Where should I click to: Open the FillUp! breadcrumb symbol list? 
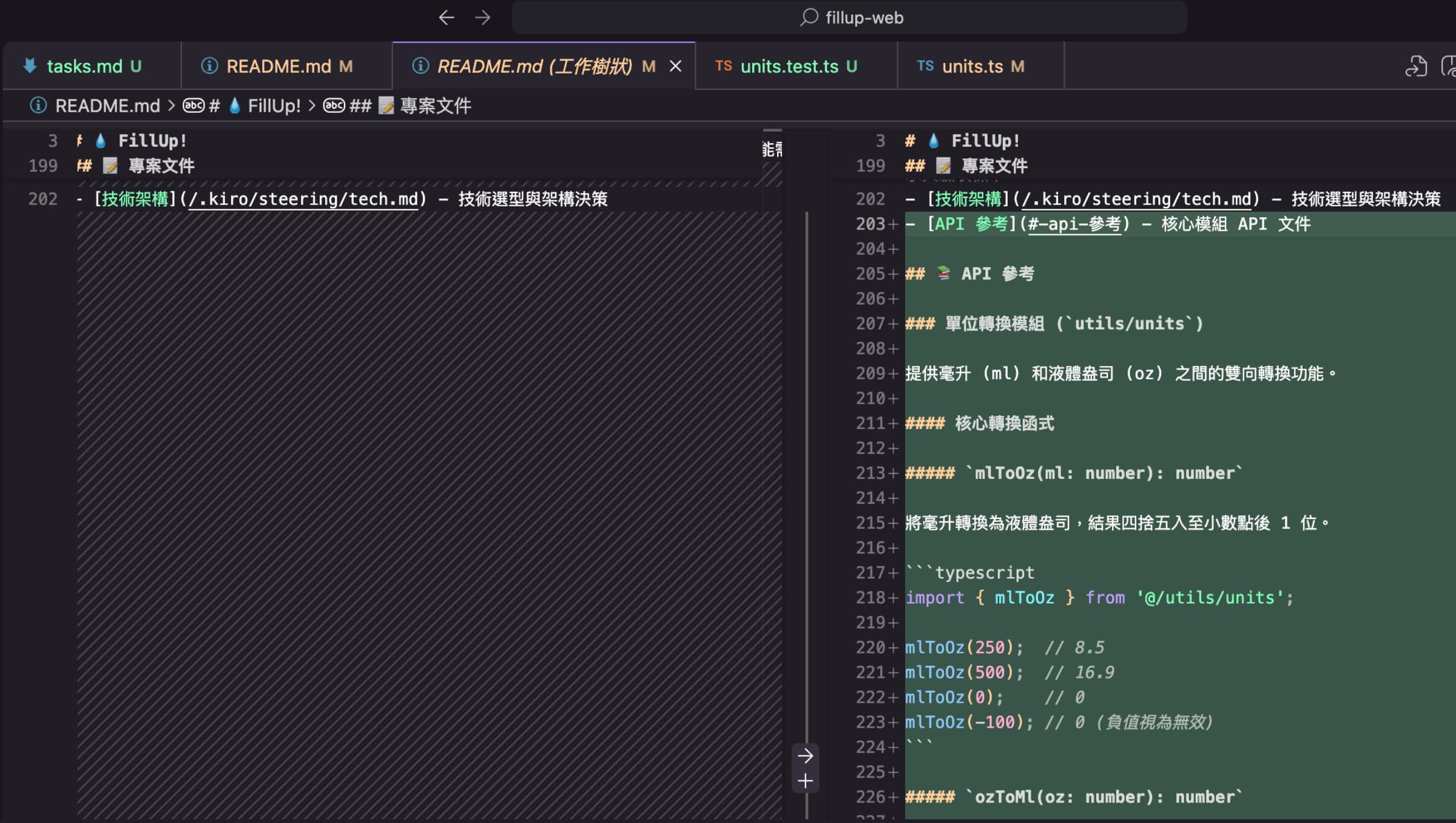click(274, 106)
